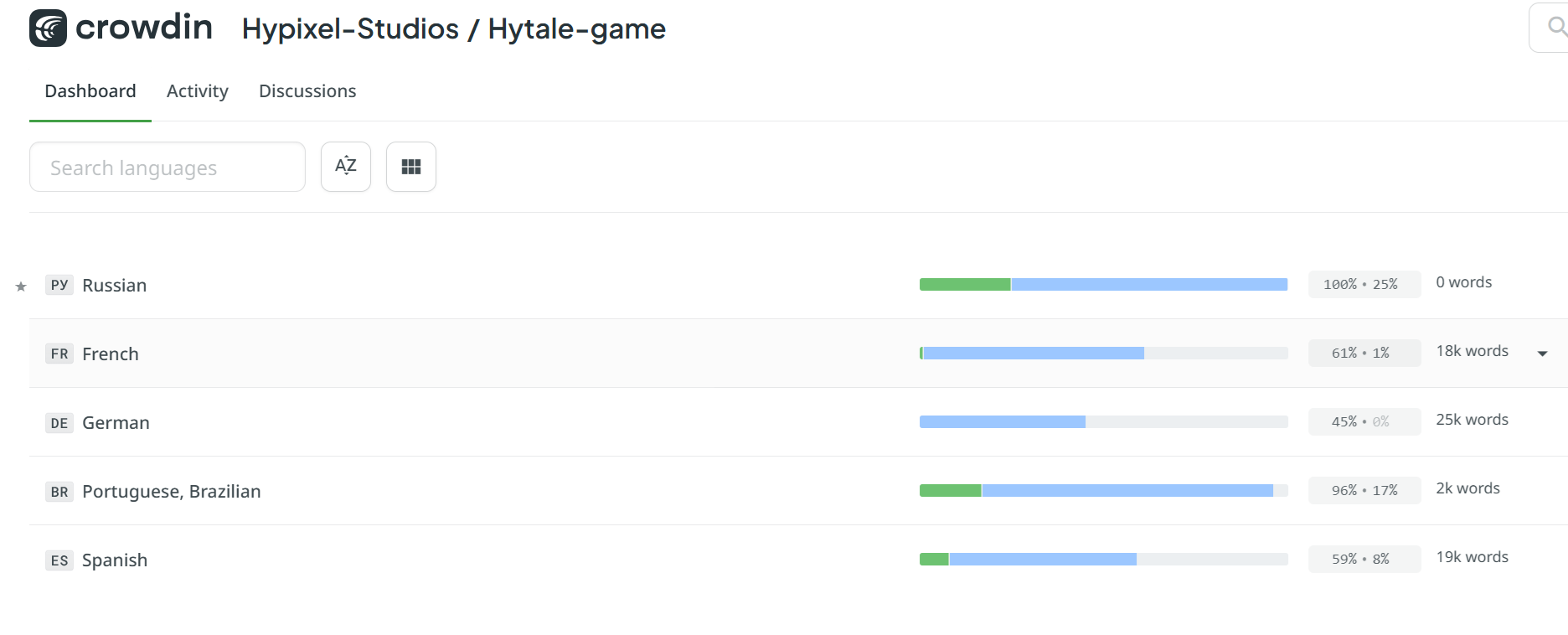Image resolution: width=1568 pixels, height=635 pixels.
Task: Select the Dashboard tab
Action: (x=90, y=90)
